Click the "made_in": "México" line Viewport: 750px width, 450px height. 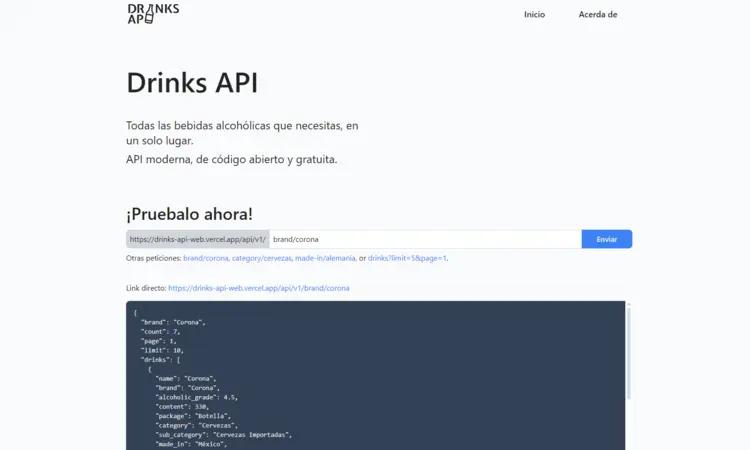(x=191, y=444)
